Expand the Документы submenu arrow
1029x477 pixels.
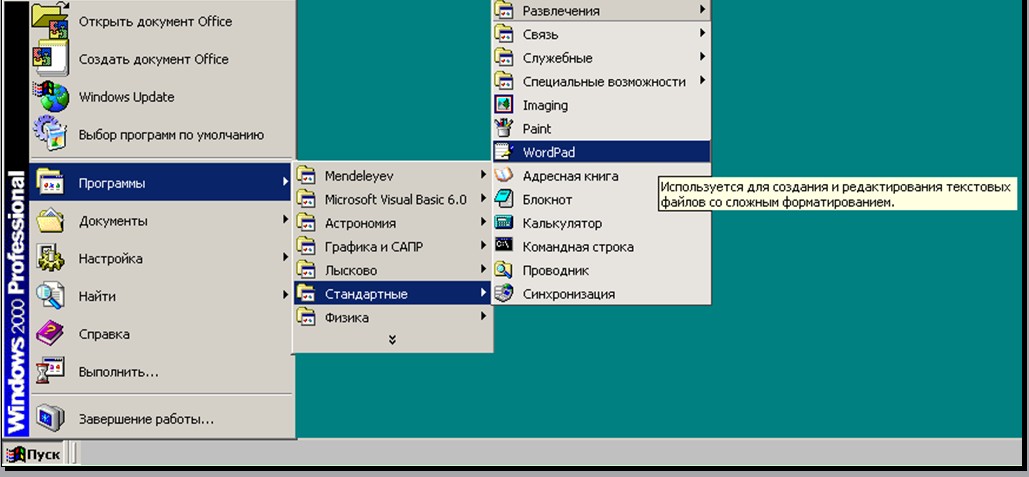285,219
